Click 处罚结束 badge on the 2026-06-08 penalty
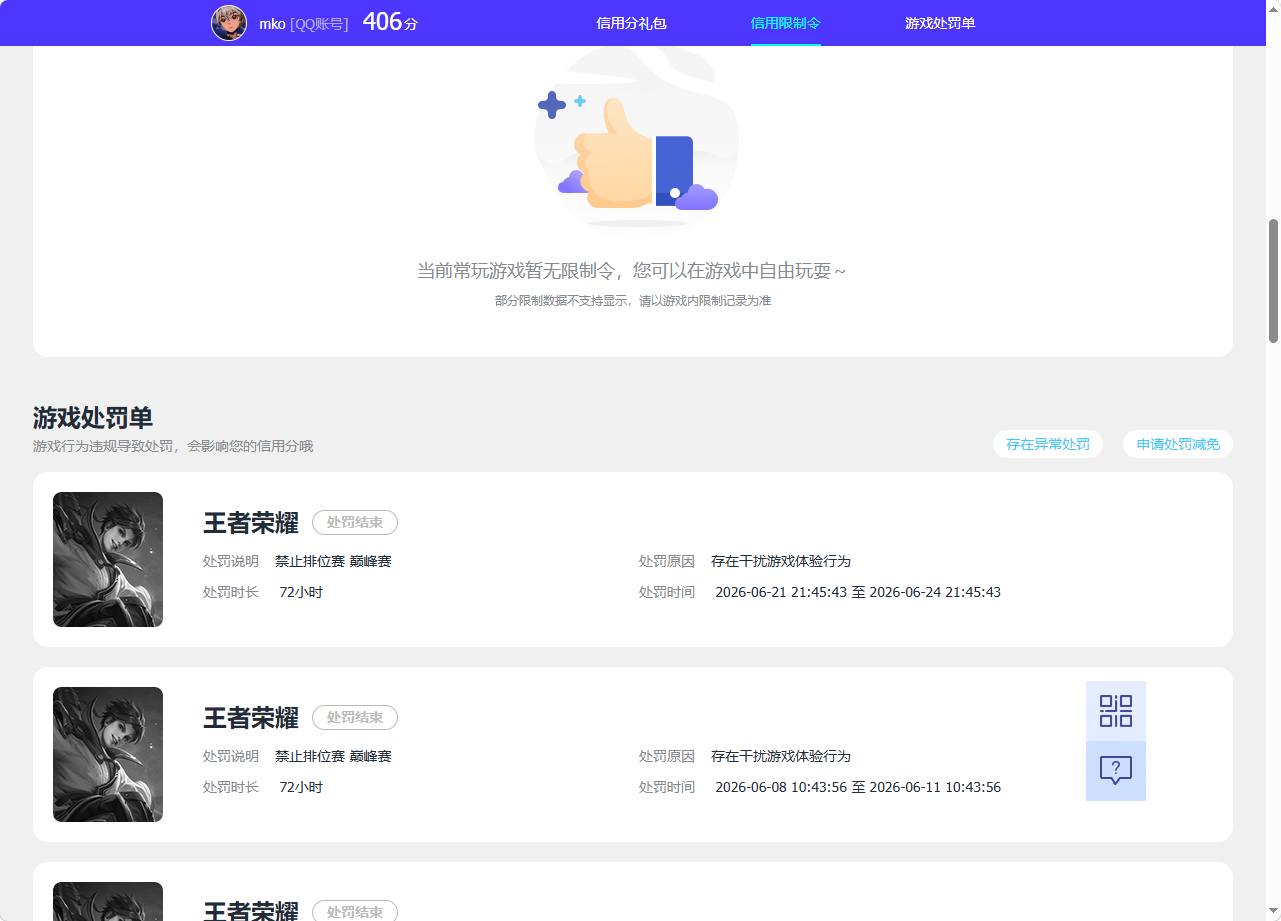The image size is (1281, 921). pyautogui.click(x=355, y=717)
